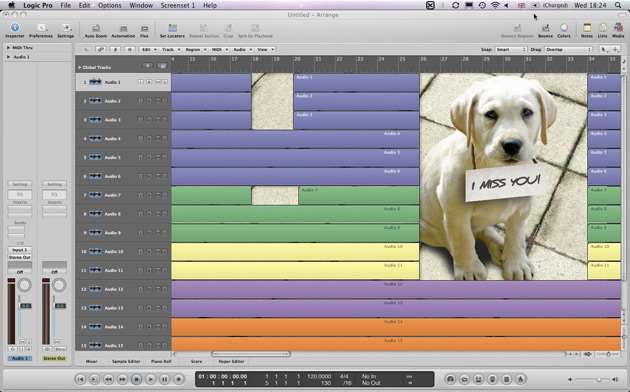Click bar 20 on the bar ruler
This screenshot has width=630, height=392.
pyautogui.click(x=297, y=59)
